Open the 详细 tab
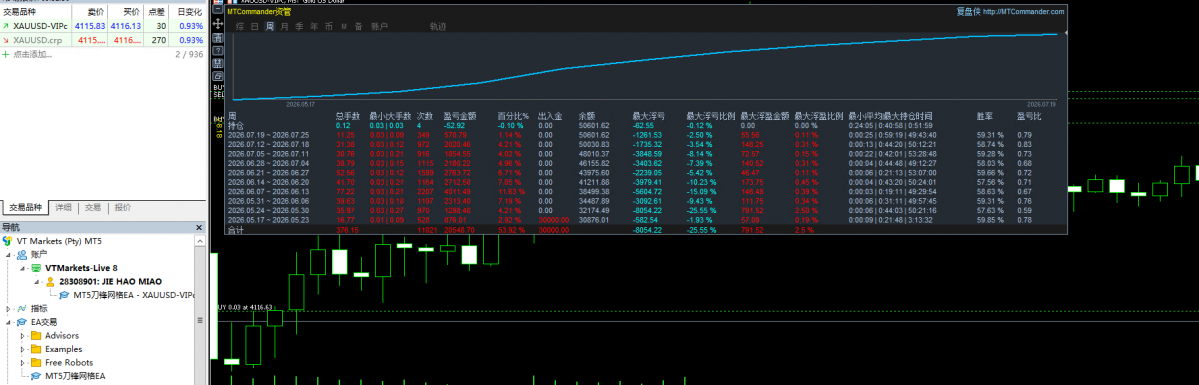This screenshot has width=1199, height=385. point(63,207)
